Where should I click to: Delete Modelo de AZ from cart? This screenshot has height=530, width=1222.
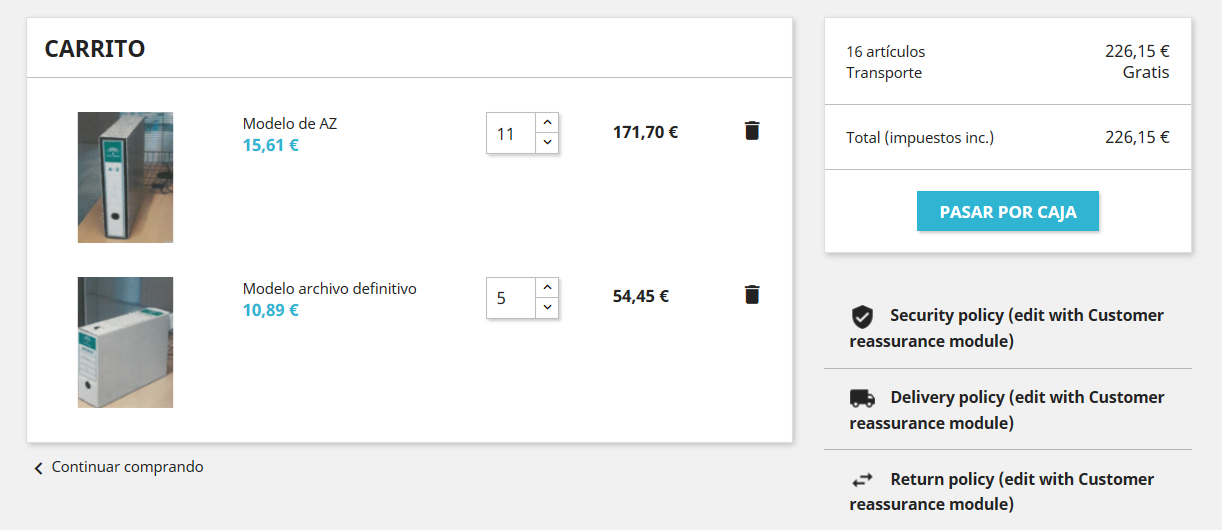coord(752,131)
